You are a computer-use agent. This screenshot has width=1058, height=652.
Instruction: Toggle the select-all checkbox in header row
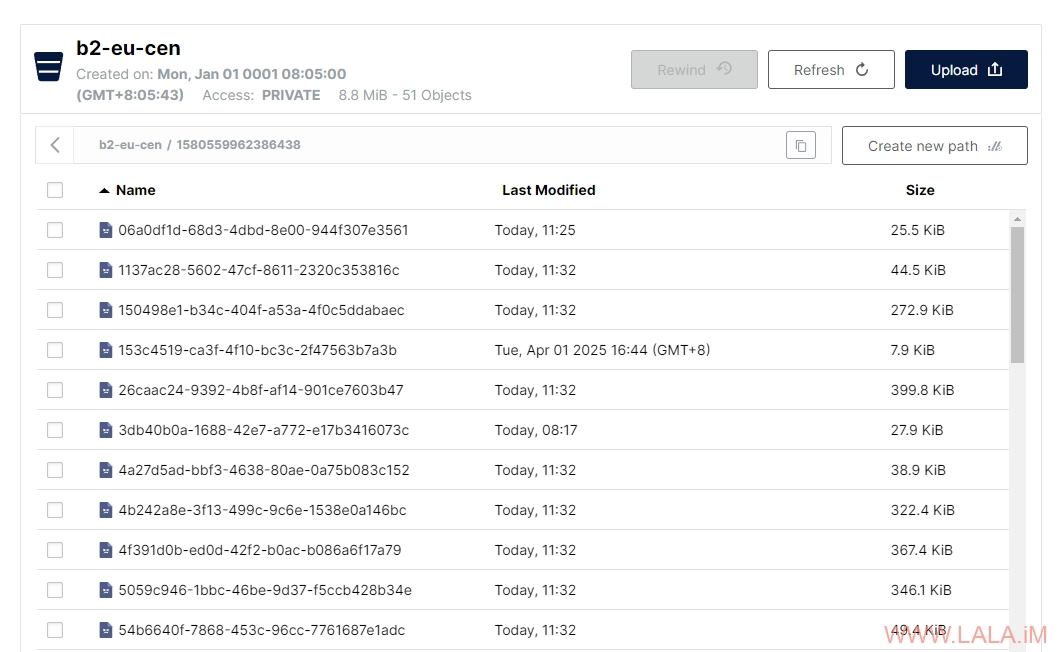55,190
